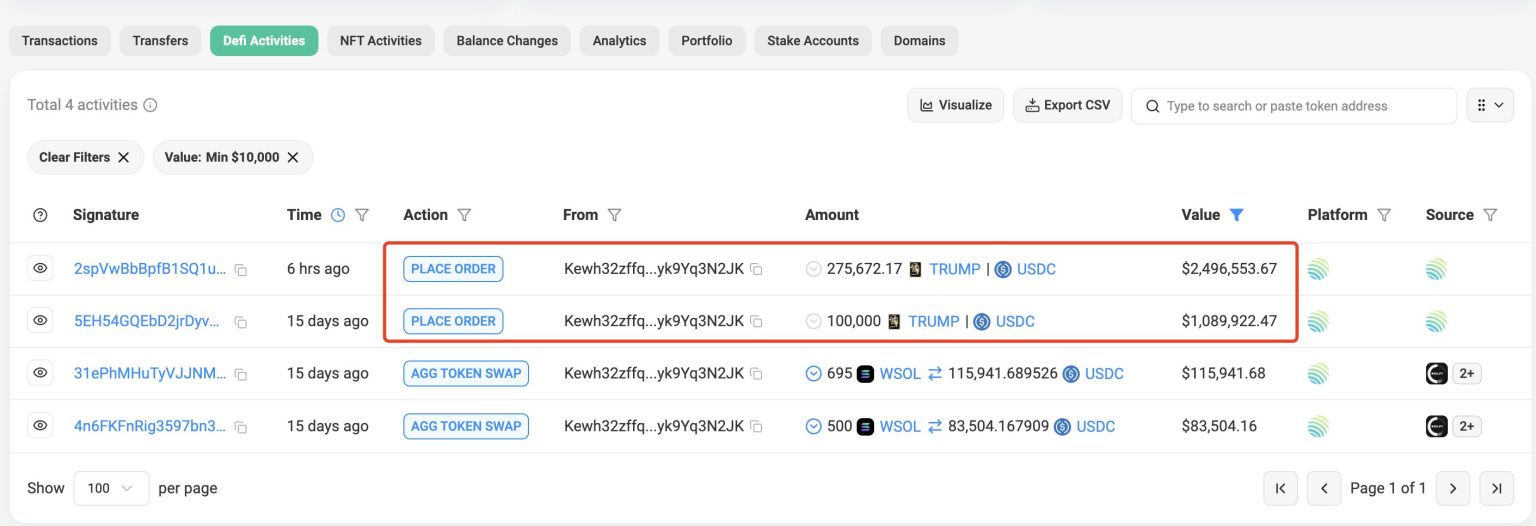1536x526 pixels.
Task: Copy the From address in first row
Action: pos(757,270)
